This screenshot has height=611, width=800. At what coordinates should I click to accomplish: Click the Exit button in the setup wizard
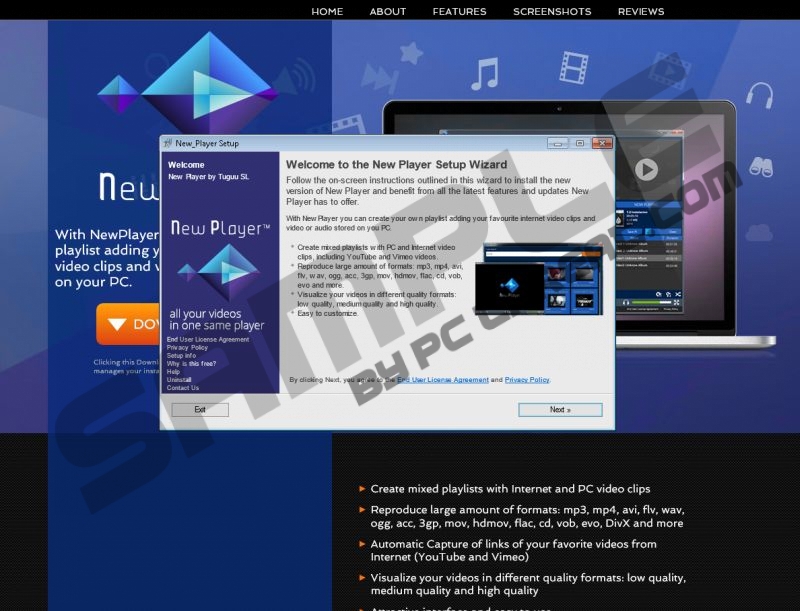tap(200, 410)
